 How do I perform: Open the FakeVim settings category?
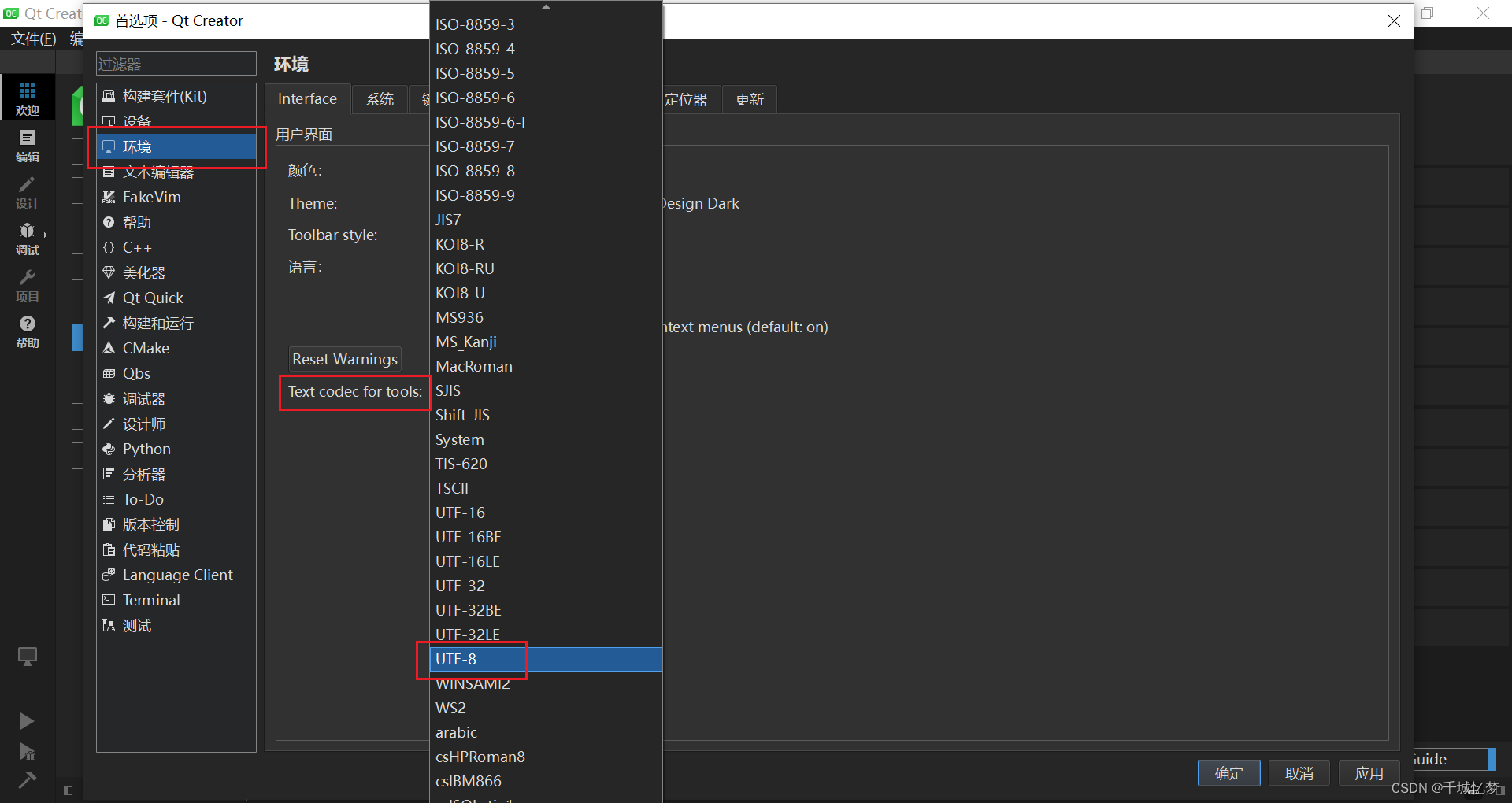pos(176,197)
